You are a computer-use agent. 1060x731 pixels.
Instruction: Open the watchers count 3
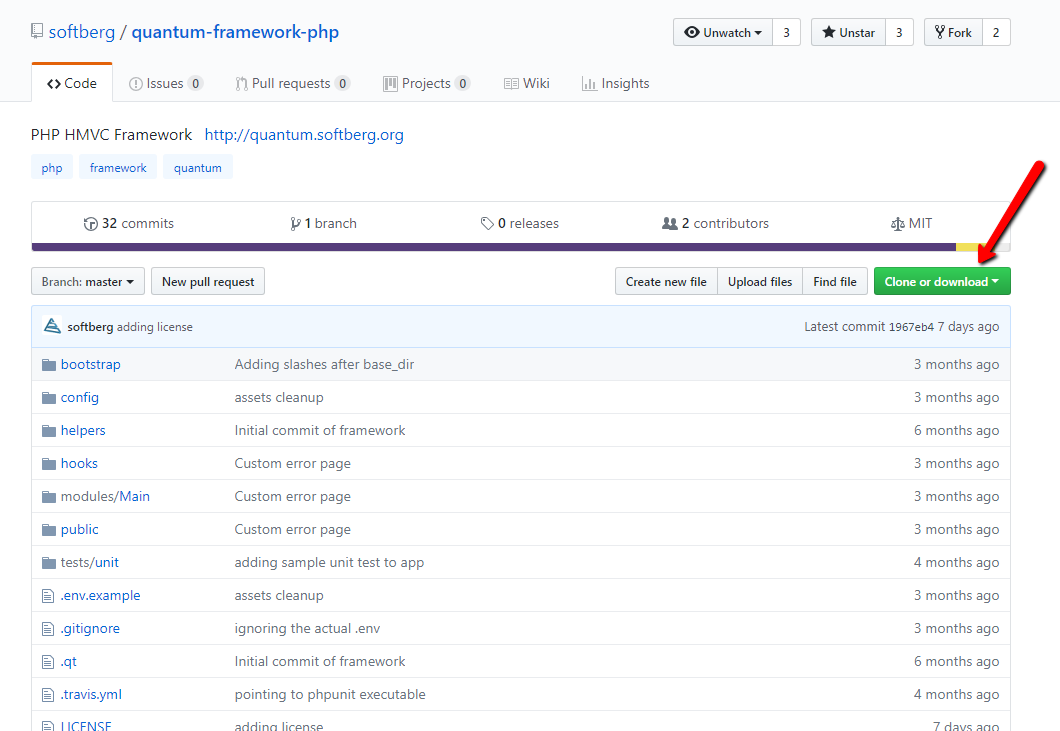tap(786, 32)
